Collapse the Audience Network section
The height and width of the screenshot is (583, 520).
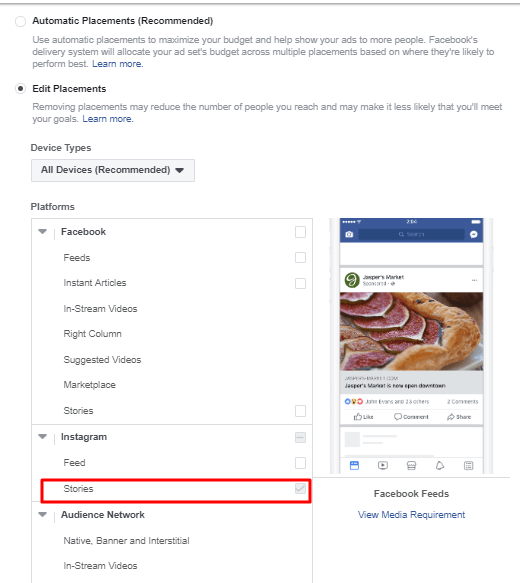point(43,515)
